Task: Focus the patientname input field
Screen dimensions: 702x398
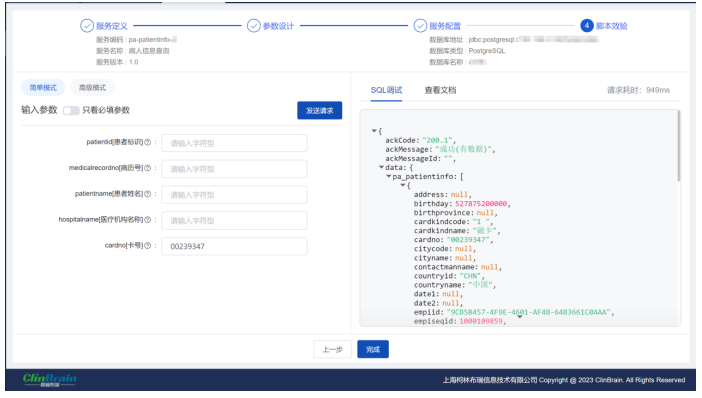Action: click(x=234, y=195)
